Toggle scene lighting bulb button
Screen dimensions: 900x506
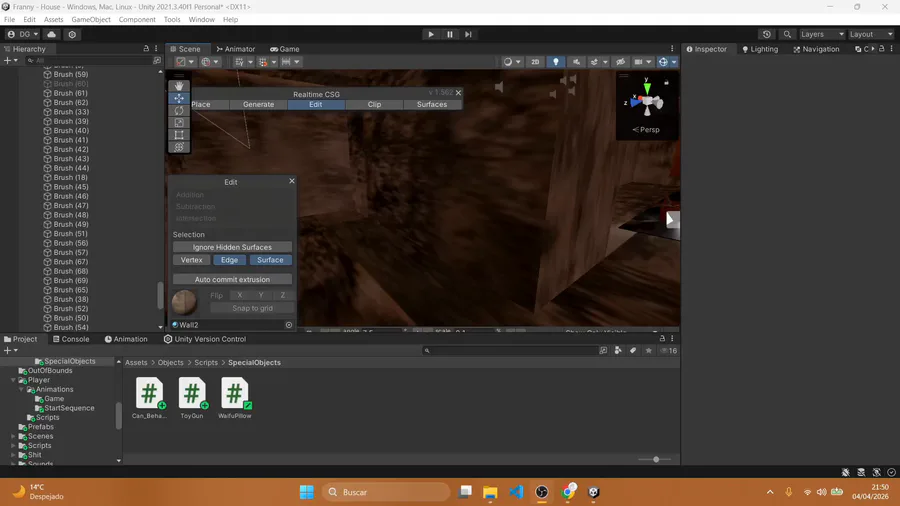[x=556, y=62]
